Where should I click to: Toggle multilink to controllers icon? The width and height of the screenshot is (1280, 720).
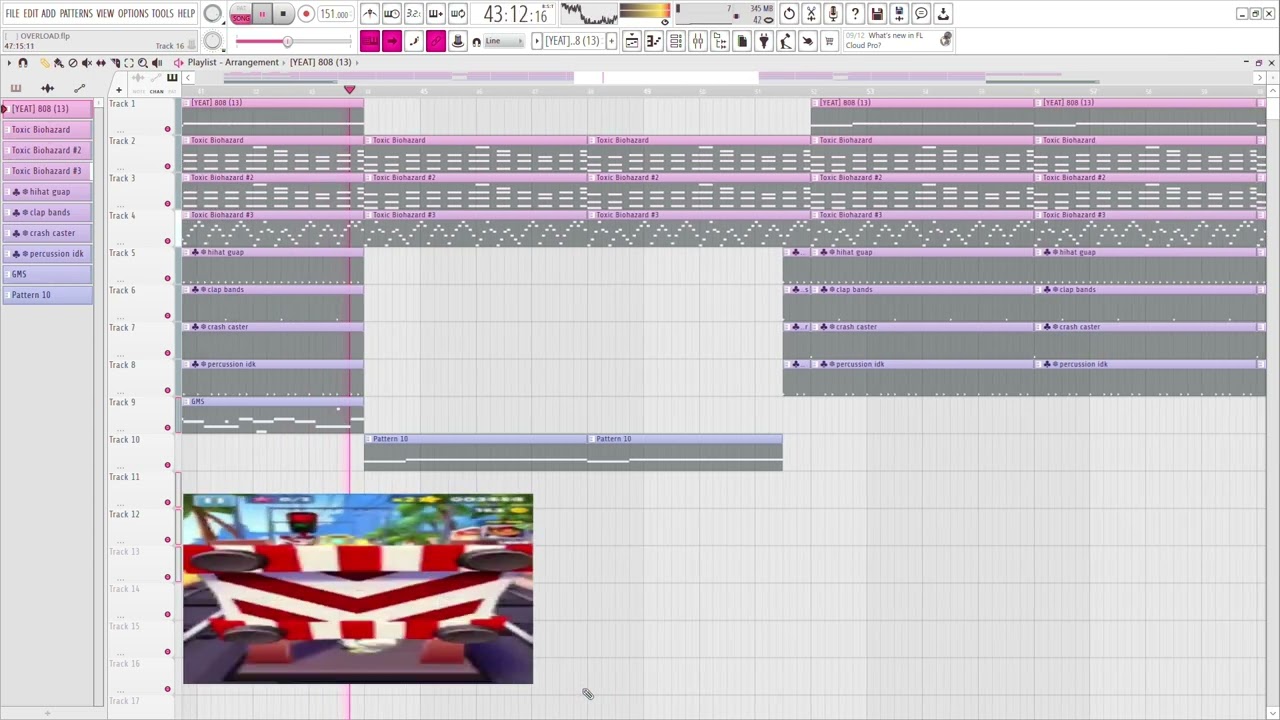tap(458, 41)
